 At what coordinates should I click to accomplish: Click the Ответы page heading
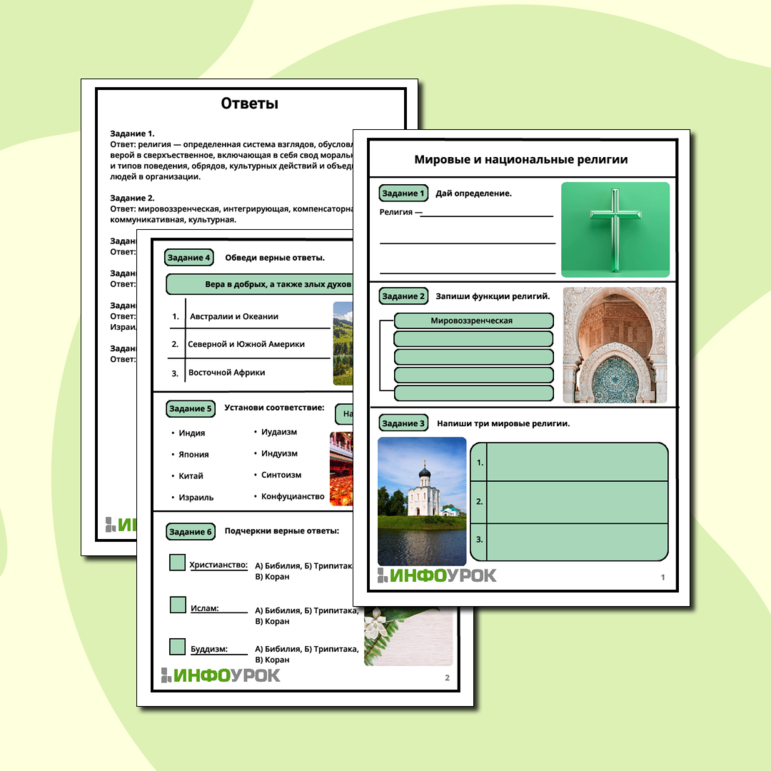pos(249,103)
